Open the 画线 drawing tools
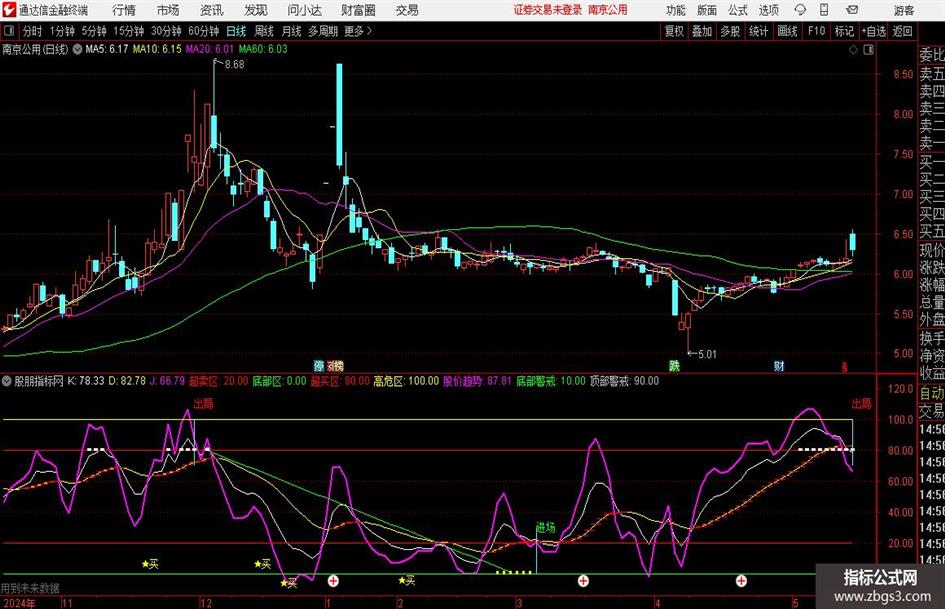The width and height of the screenshot is (945, 609). pyautogui.click(x=787, y=31)
